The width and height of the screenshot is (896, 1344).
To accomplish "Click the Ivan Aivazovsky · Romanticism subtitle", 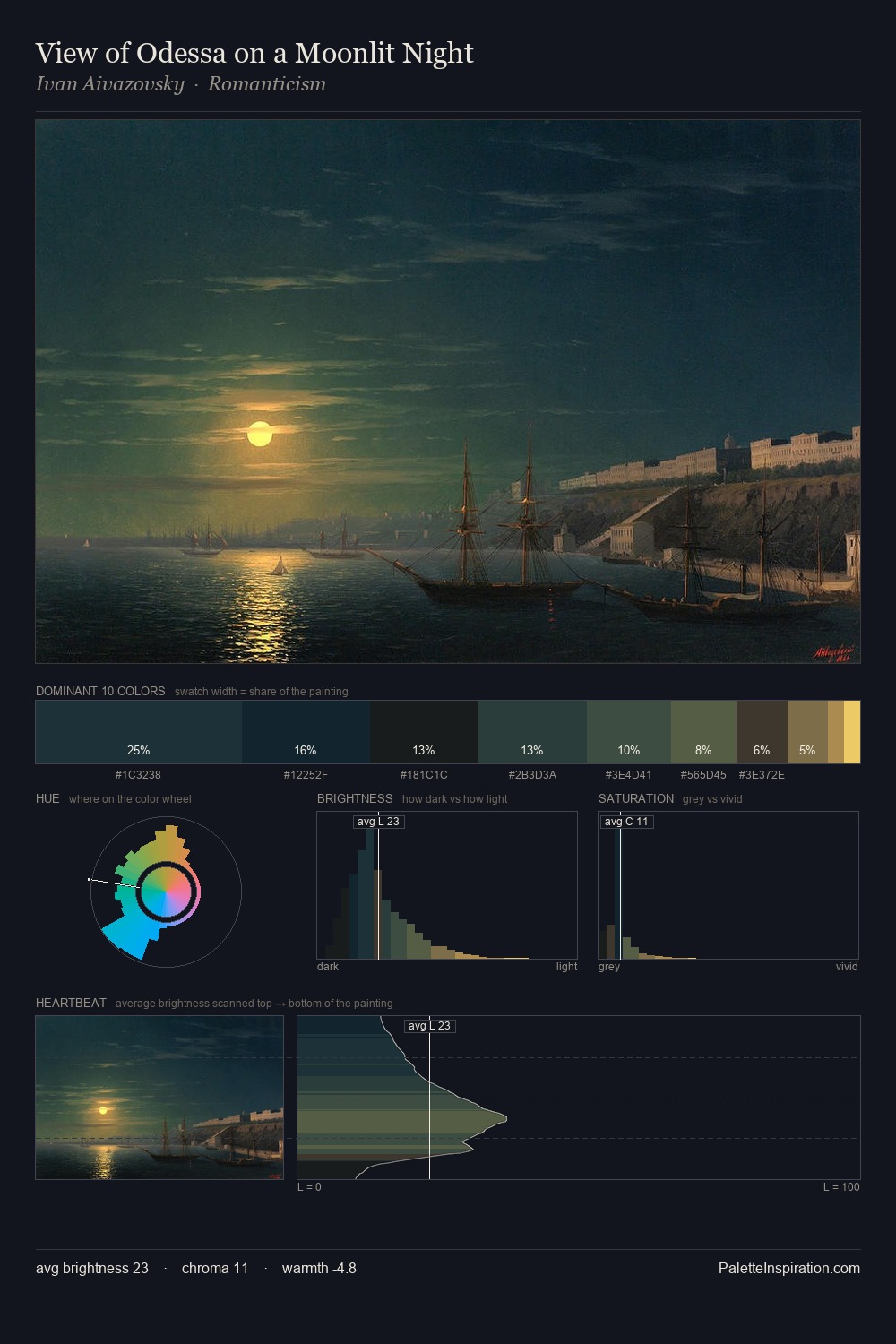I will point(181,84).
